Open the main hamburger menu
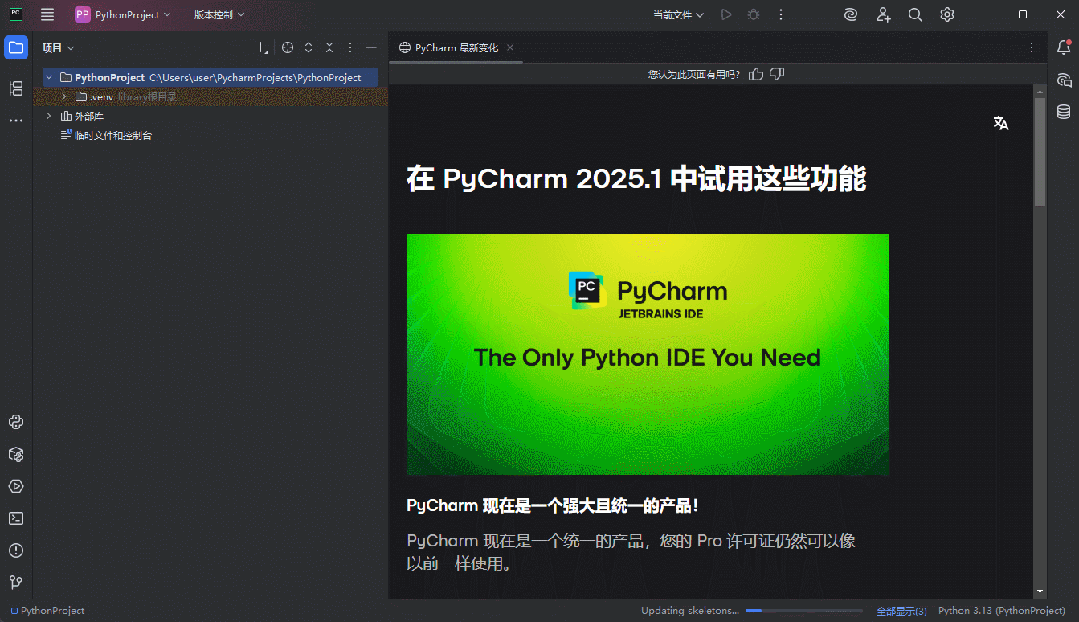Viewport: 1079px width, 622px height. pyautogui.click(x=47, y=14)
